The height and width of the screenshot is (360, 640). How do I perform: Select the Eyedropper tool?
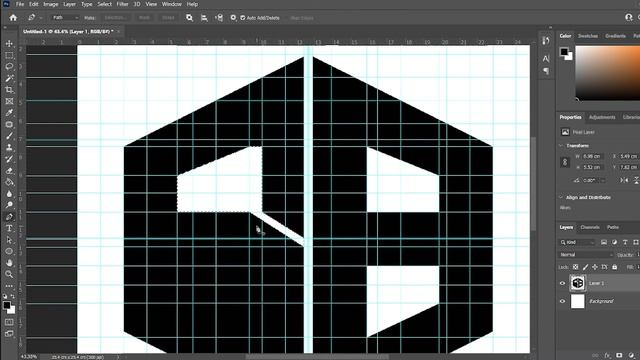[x=9, y=113]
